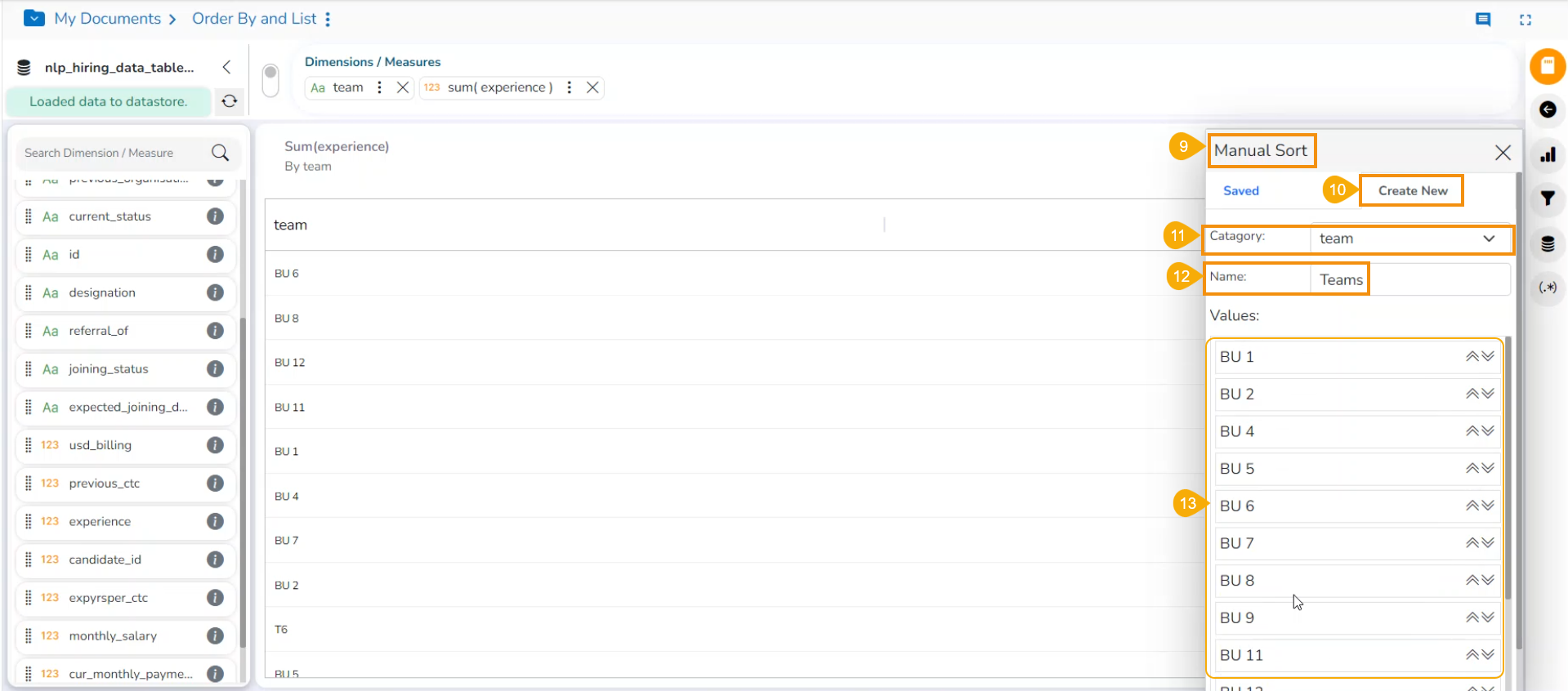
Task: Move BU 11 up in sort order
Action: point(1472,655)
